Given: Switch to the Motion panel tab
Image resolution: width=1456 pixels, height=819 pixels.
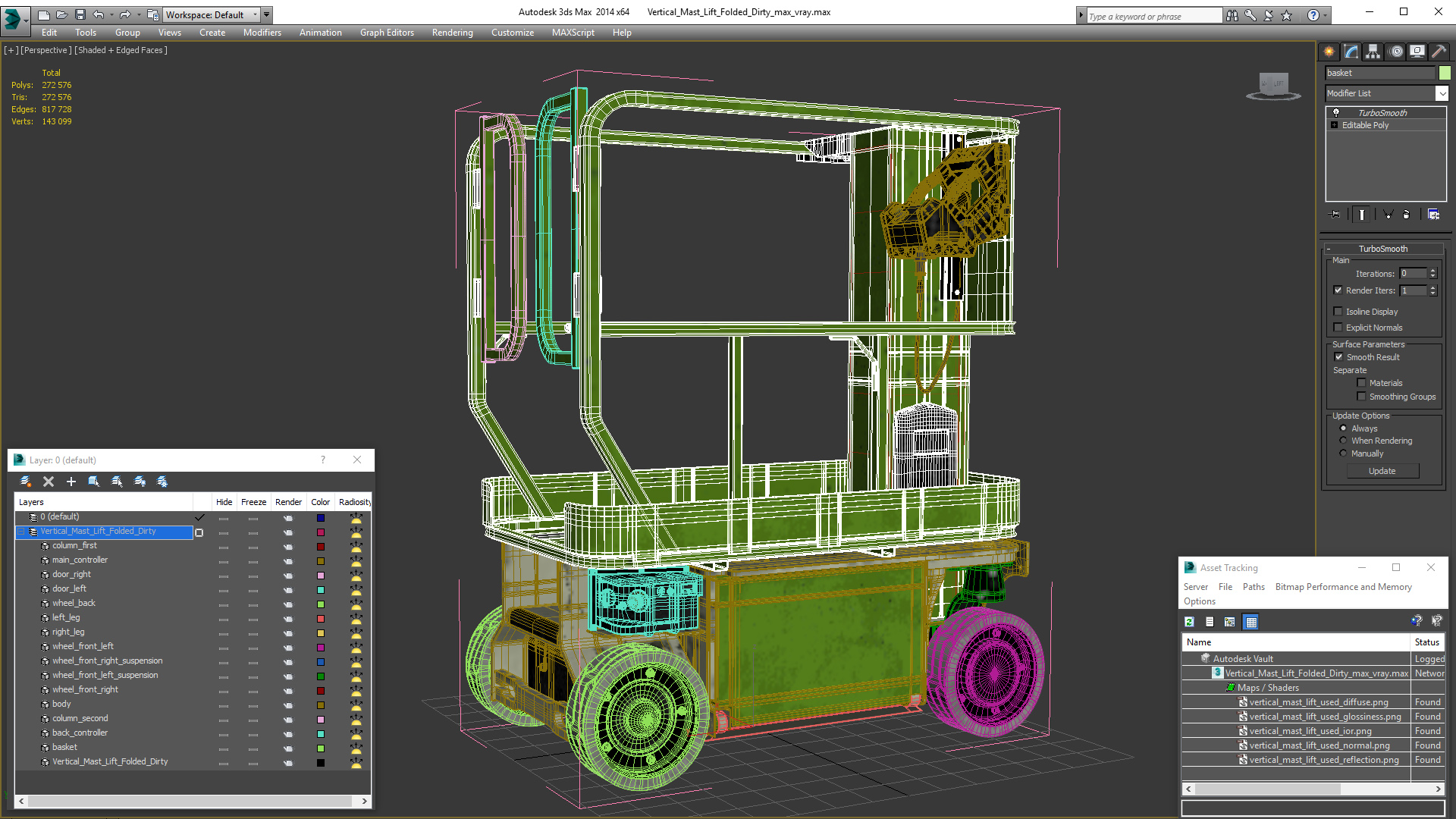Looking at the screenshot, I should pyautogui.click(x=1396, y=52).
